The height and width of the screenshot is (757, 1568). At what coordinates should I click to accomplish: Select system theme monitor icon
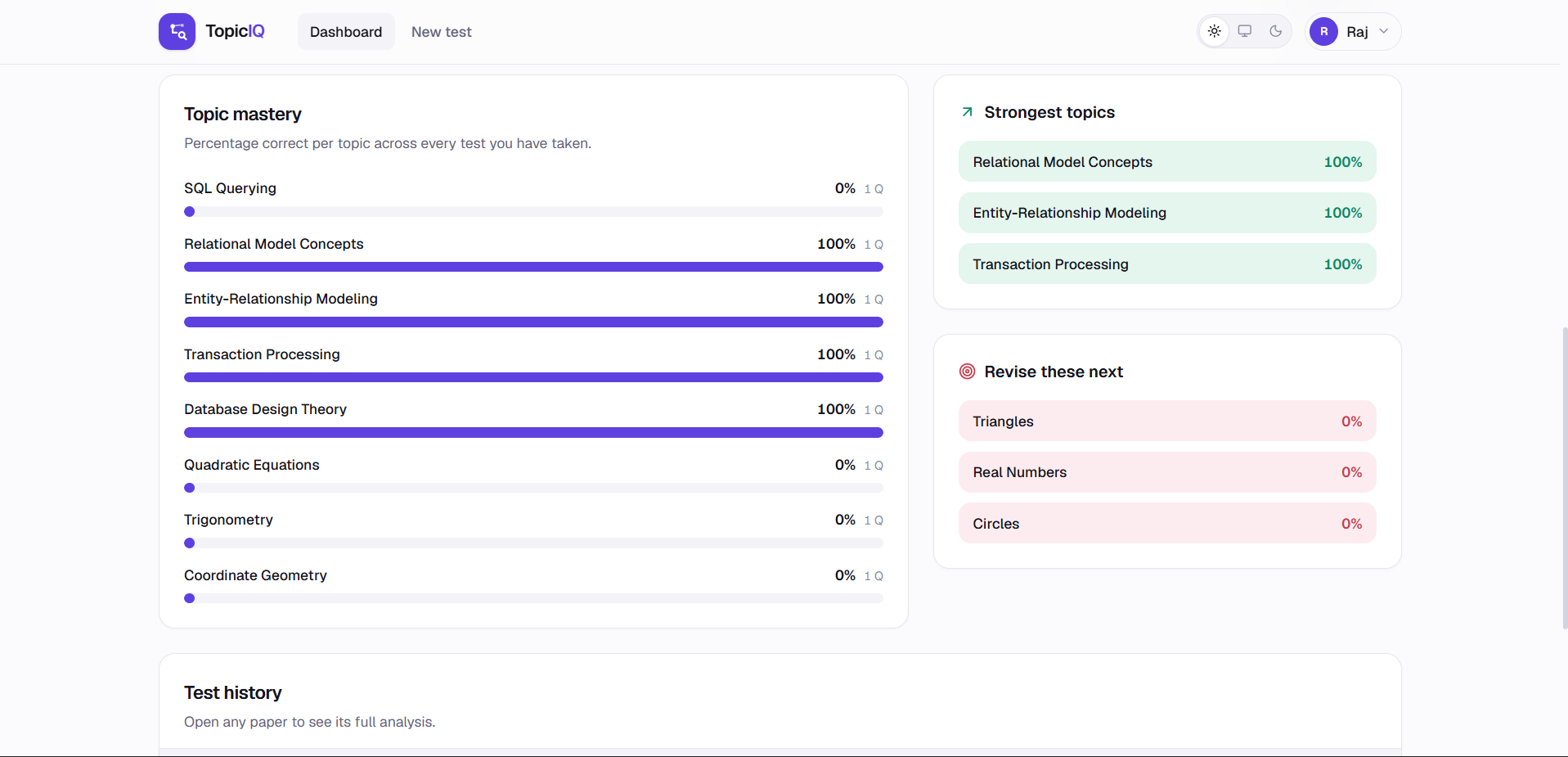click(x=1245, y=31)
